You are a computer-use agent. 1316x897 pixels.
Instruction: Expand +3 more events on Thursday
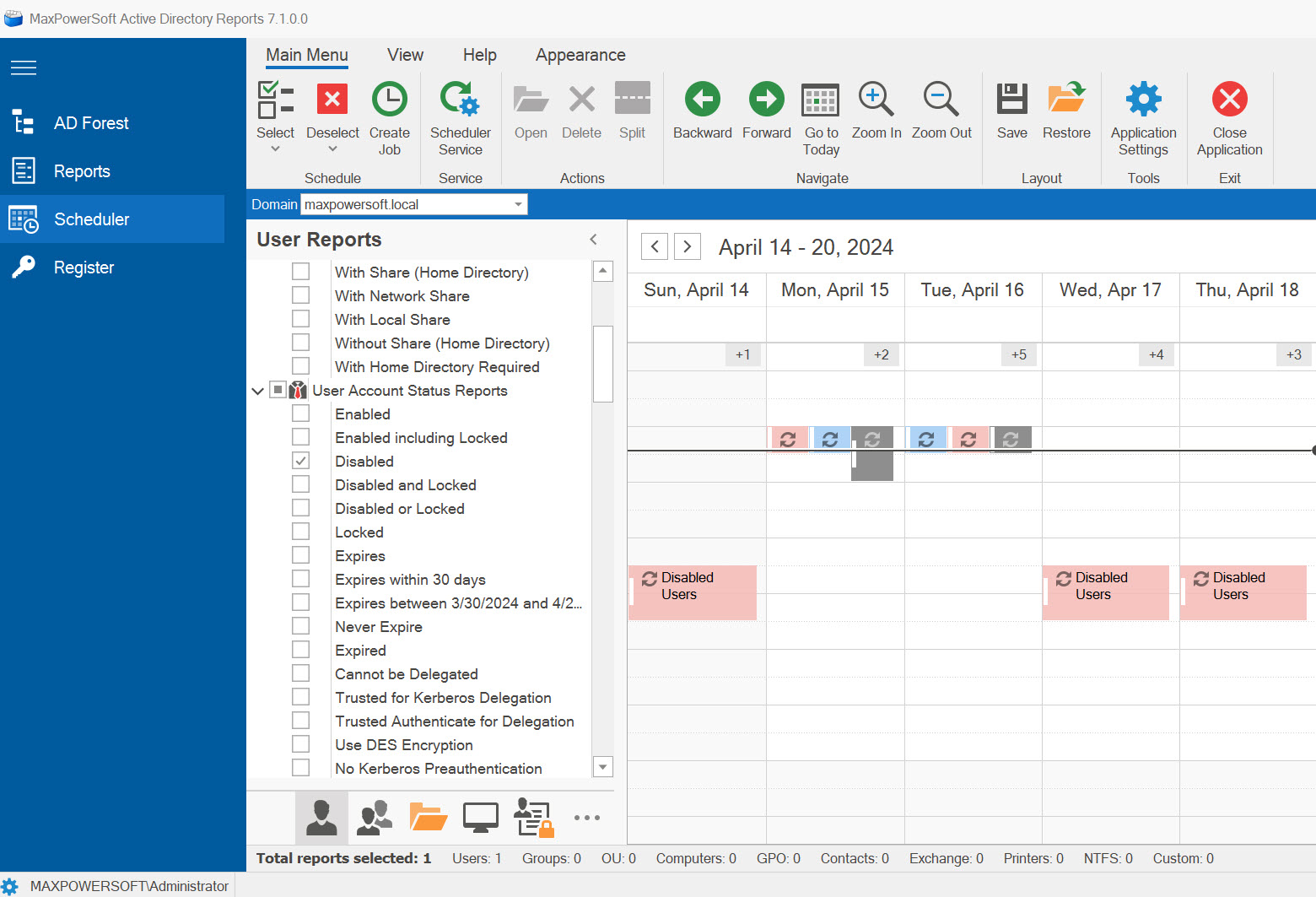pos(1294,354)
